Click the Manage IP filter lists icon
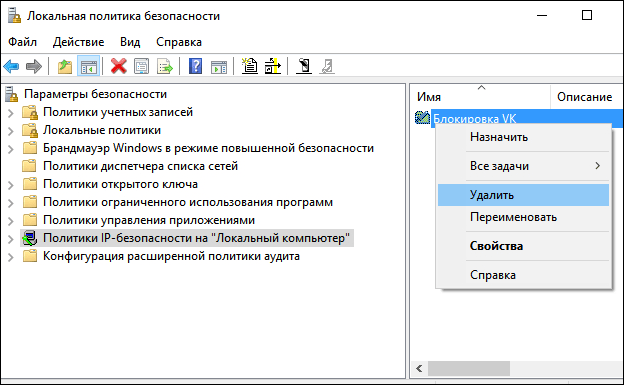Screen dimensions: 624x385 (x=273, y=66)
